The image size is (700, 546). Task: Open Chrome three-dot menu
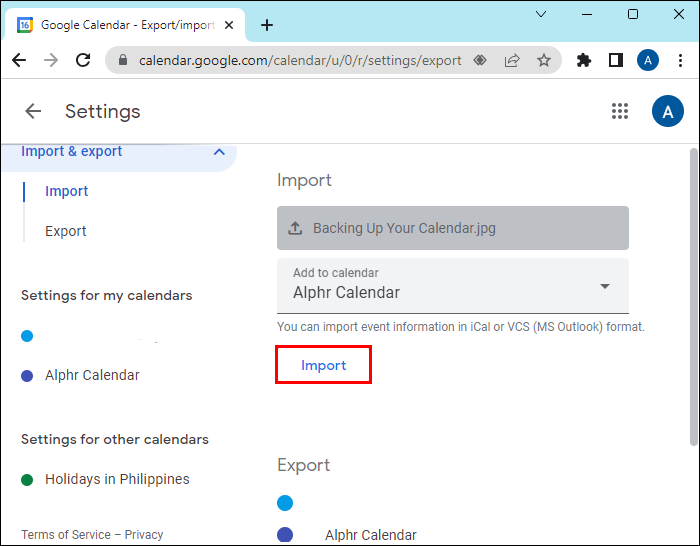click(680, 60)
